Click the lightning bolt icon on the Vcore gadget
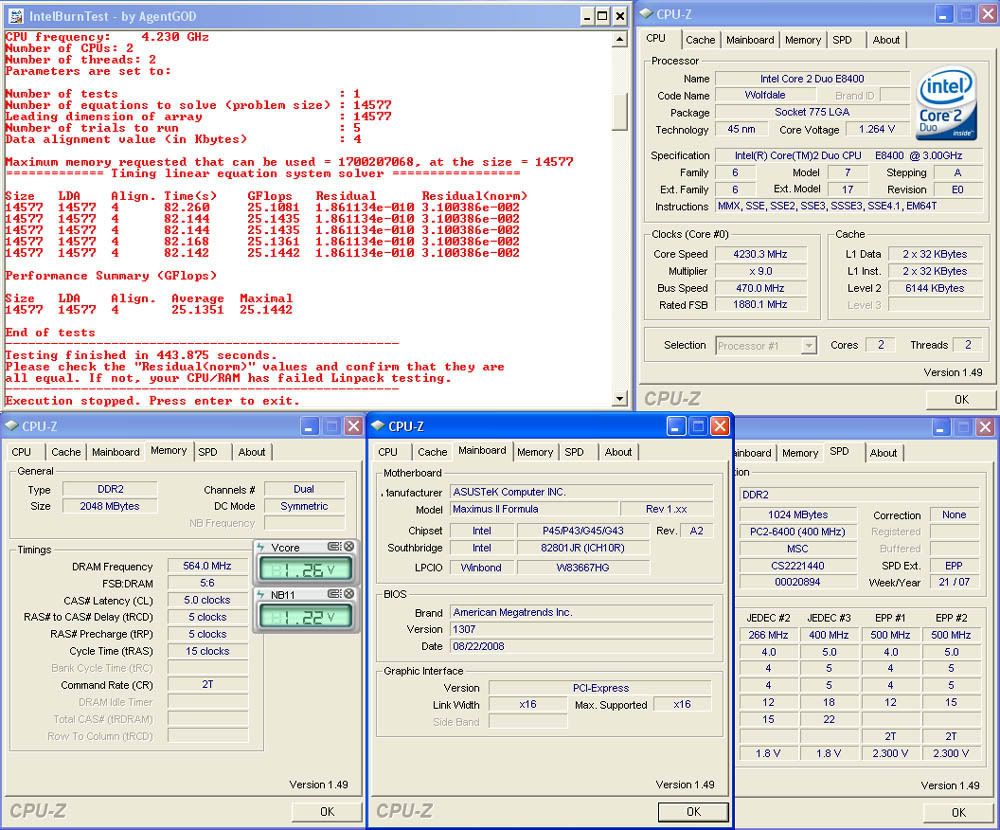This screenshot has height=830, width=1000. coord(261,547)
